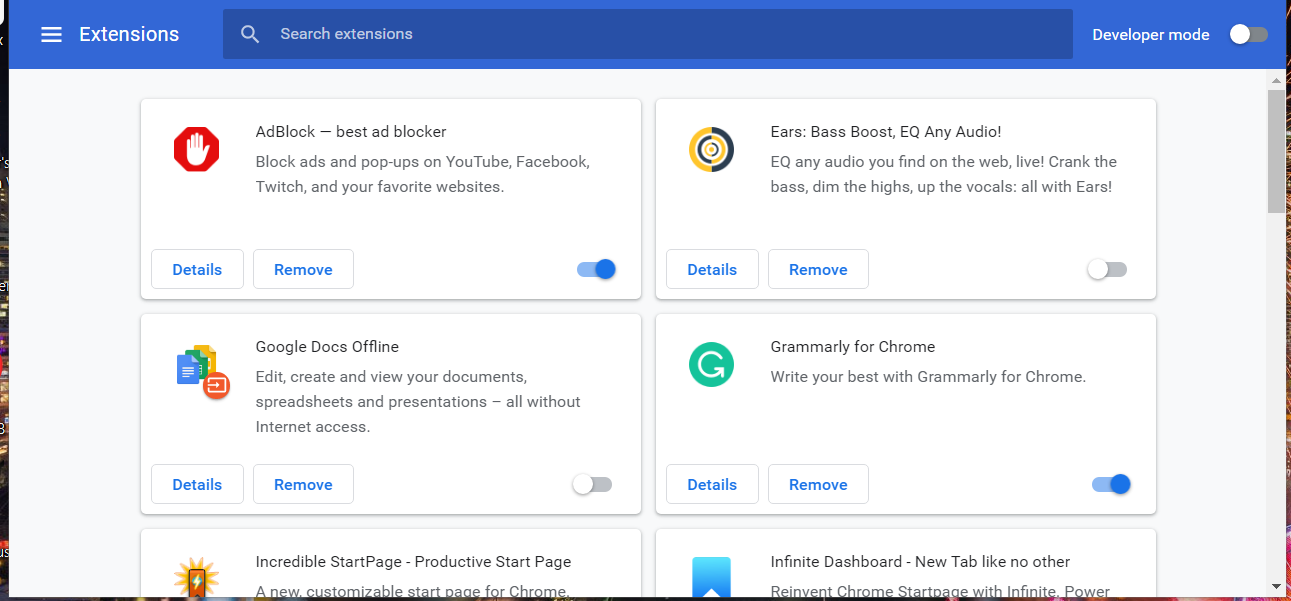This screenshot has height=601, width=1291.
Task: Click the 'Google Docs Offline' title
Action: point(327,346)
